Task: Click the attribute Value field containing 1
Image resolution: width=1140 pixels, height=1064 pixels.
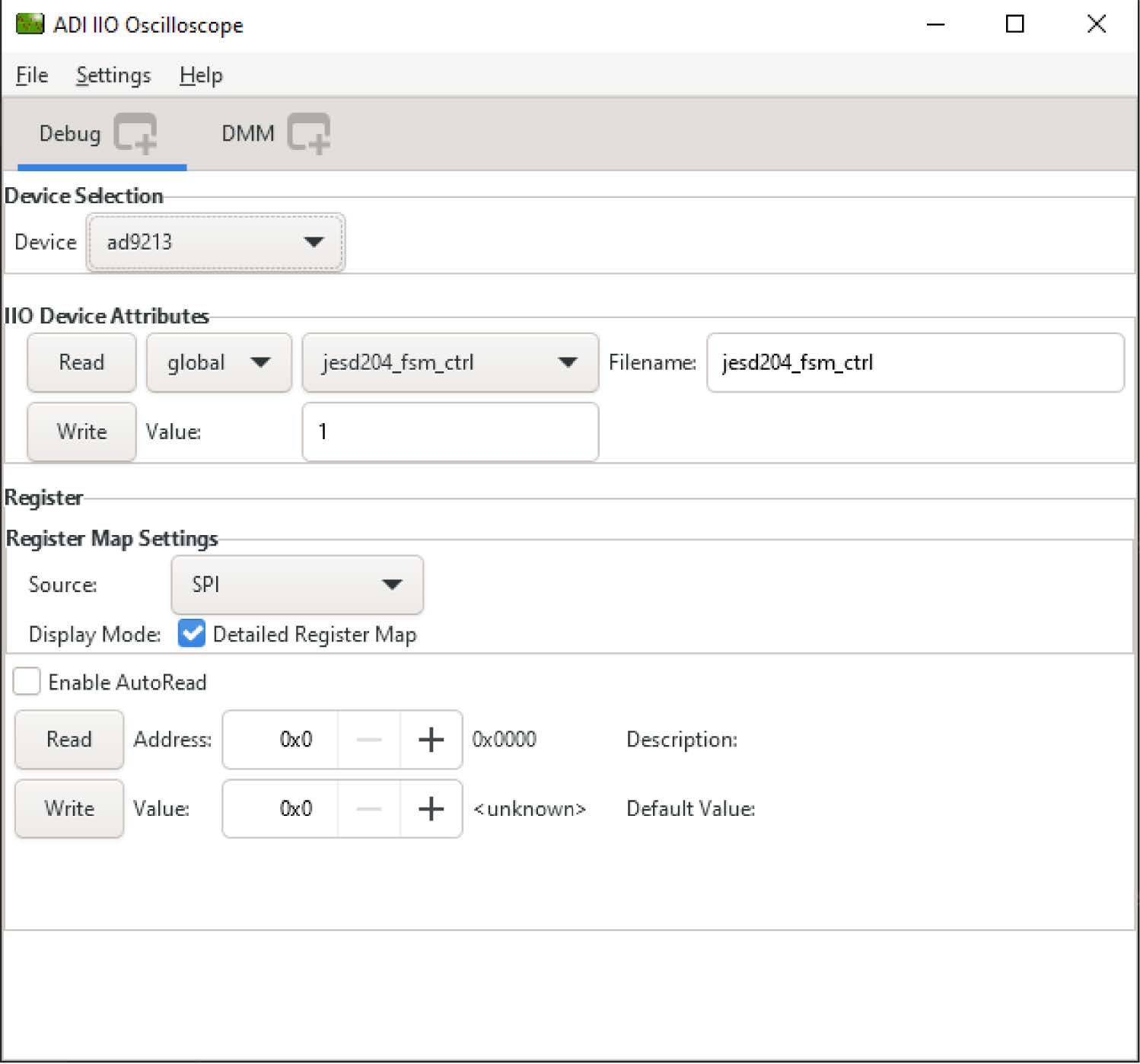Action: point(450,432)
